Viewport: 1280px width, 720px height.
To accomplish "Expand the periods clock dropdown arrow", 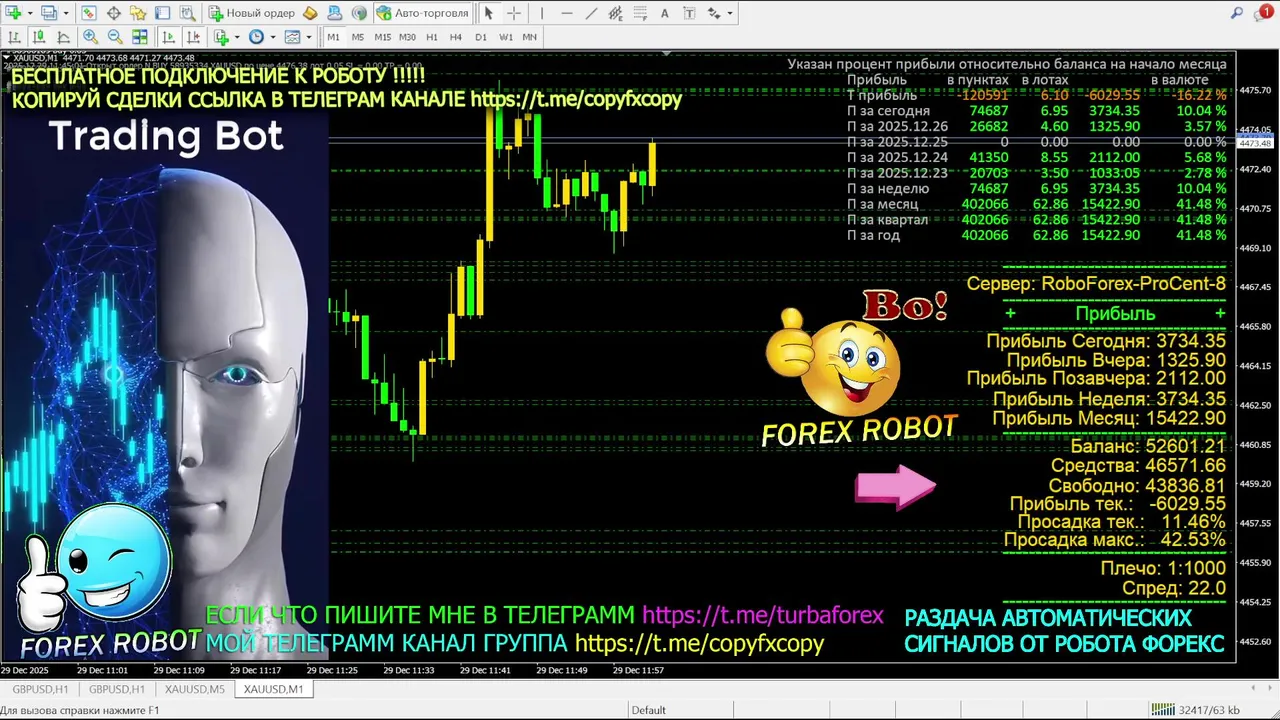I will (273, 37).
